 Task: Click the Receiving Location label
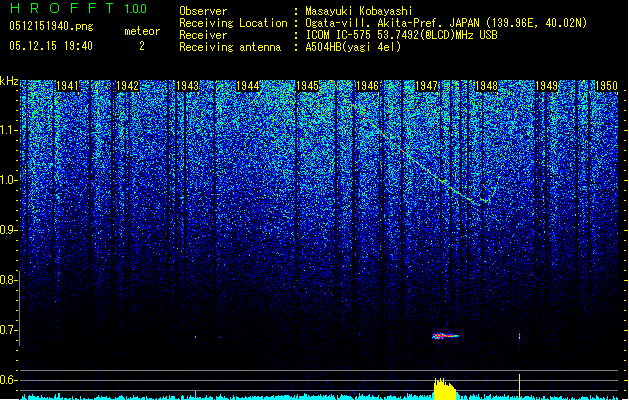click(x=233, y=23)
